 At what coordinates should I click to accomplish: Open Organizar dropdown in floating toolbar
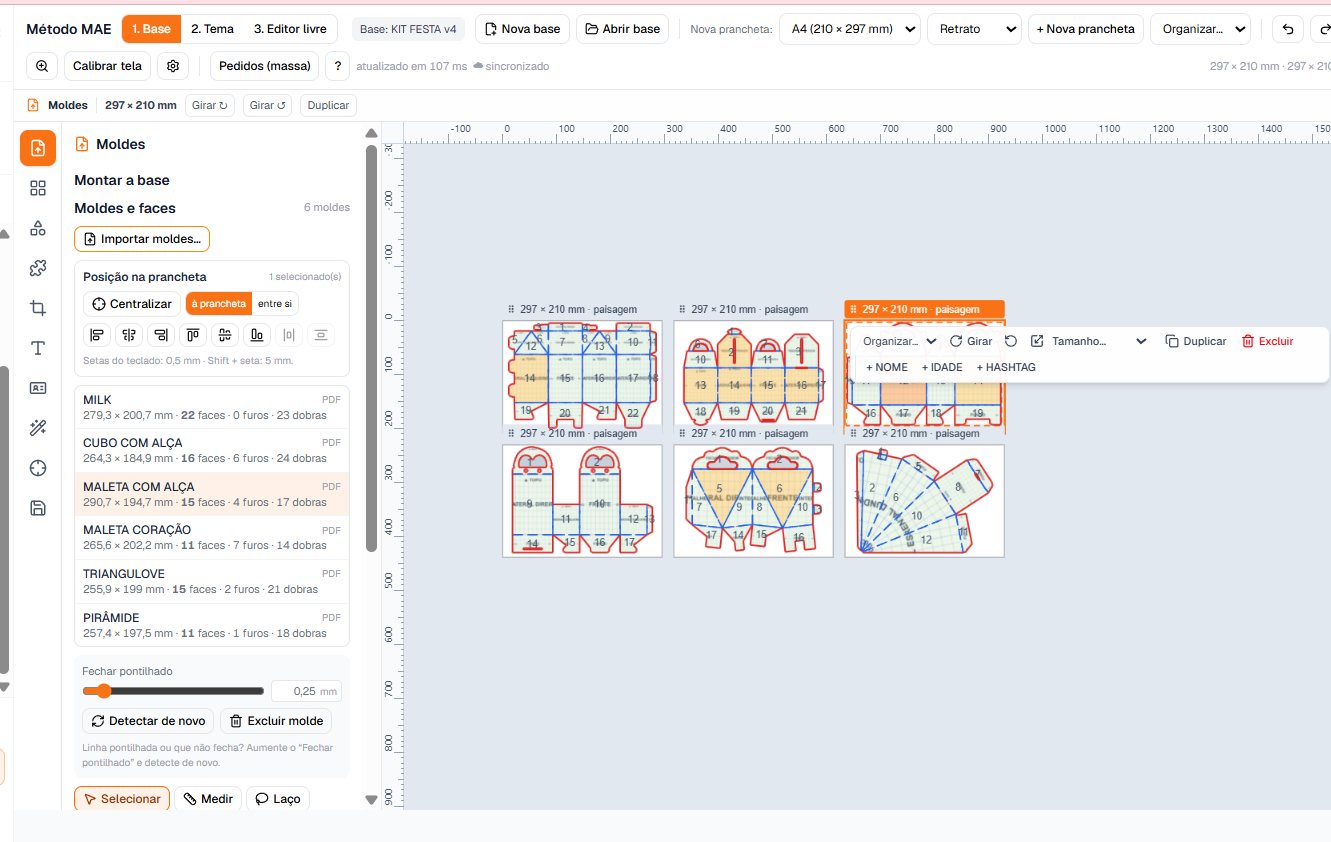[x=899, y=341]
